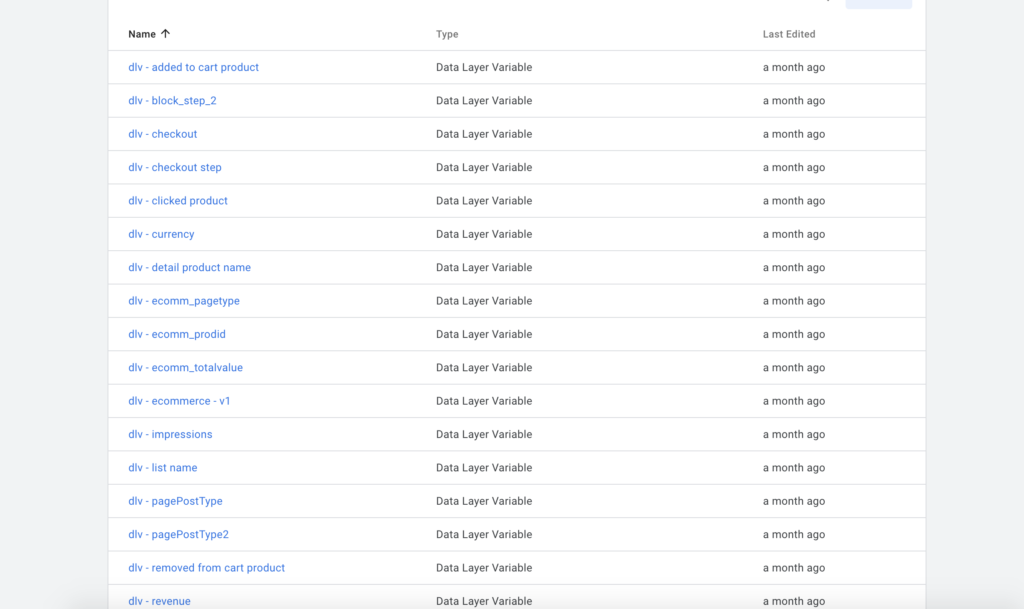Open dlv - removed from cart product

coord(206,568)
